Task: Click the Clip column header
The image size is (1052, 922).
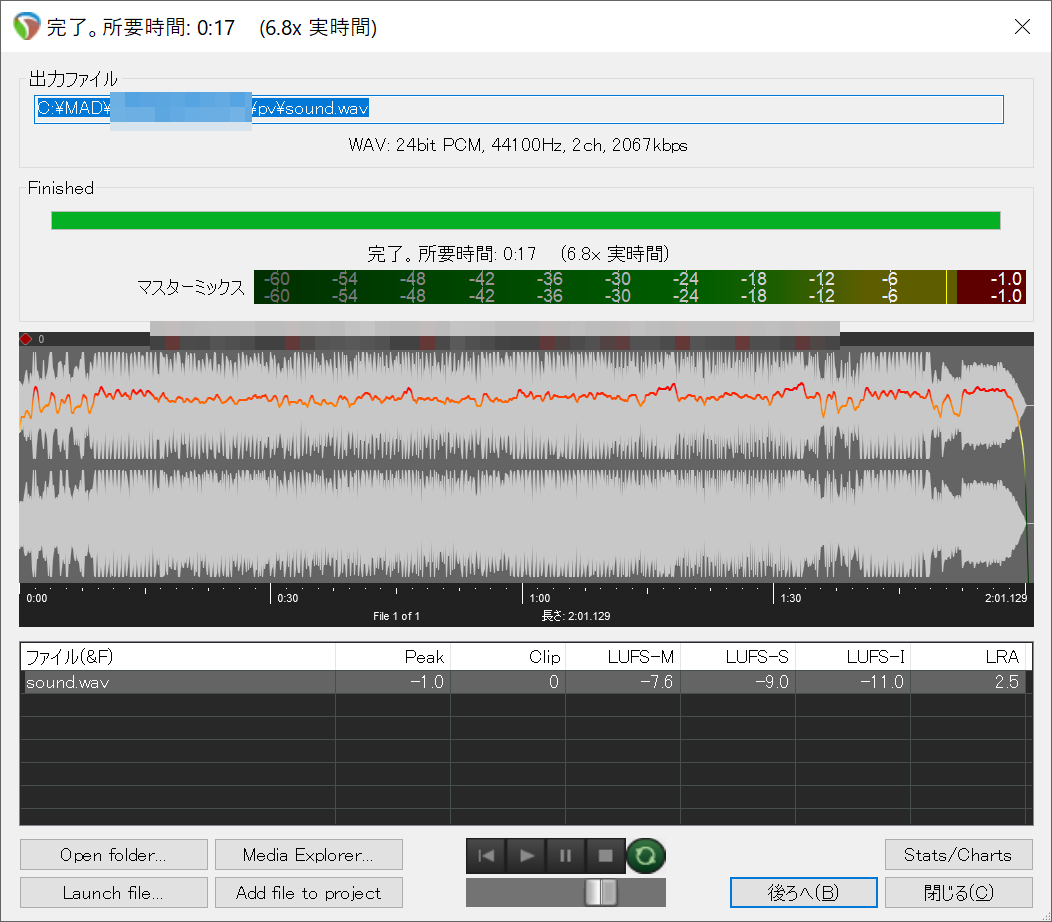Action: (508, 656)
